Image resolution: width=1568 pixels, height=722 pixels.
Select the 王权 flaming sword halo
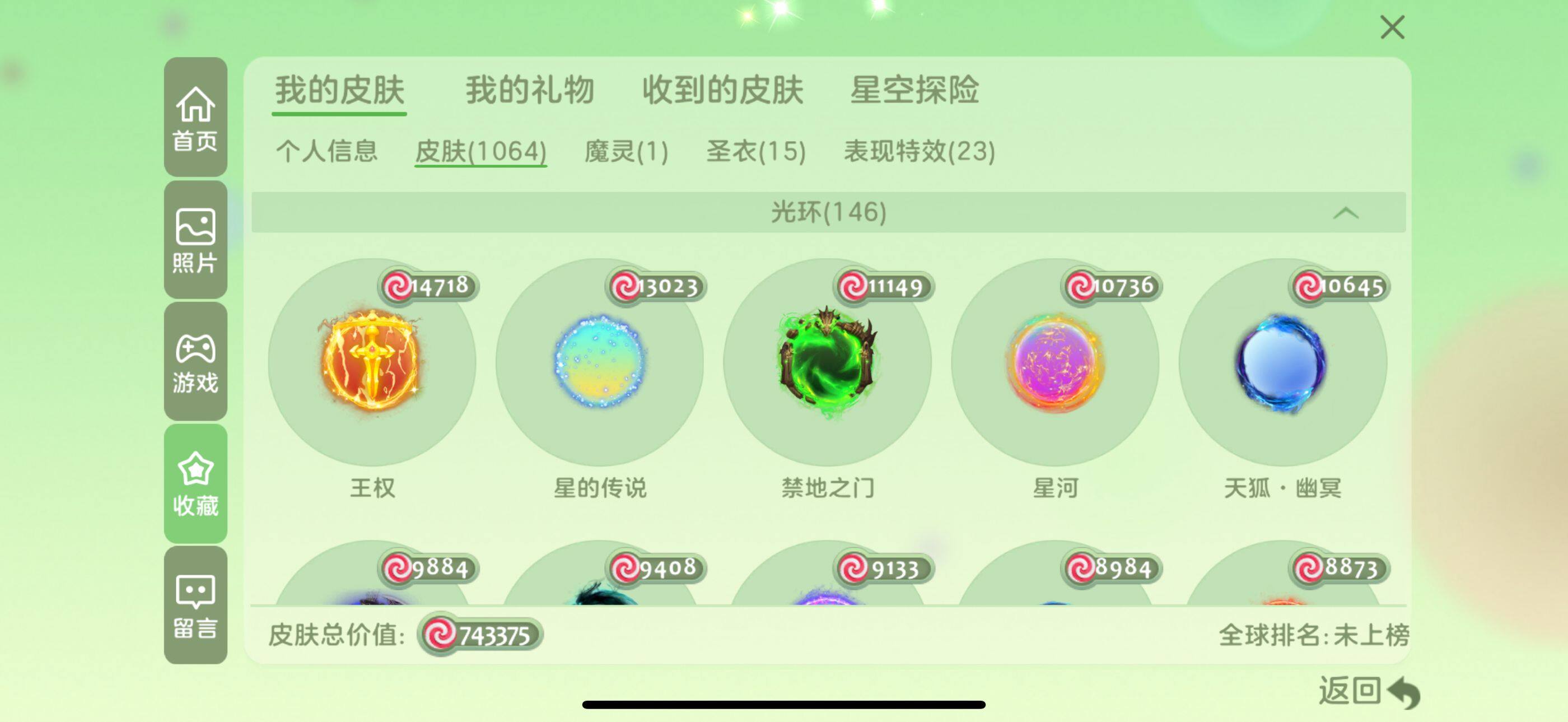coord(372,362)
